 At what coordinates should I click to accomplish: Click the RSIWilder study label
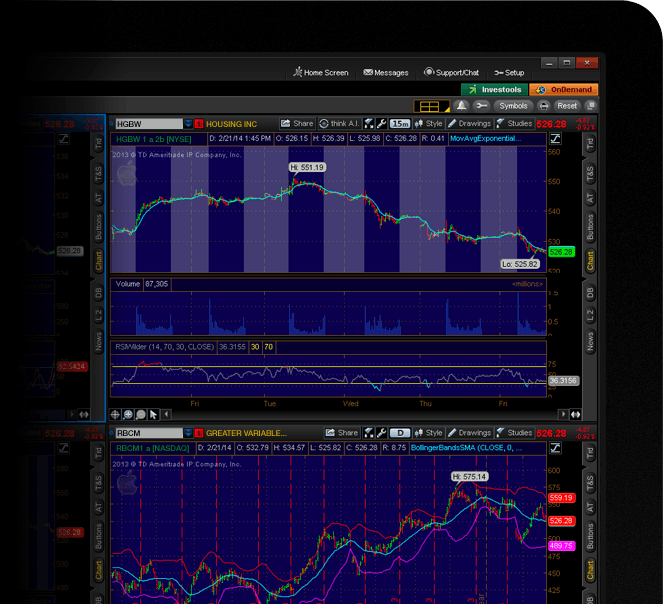164,347
